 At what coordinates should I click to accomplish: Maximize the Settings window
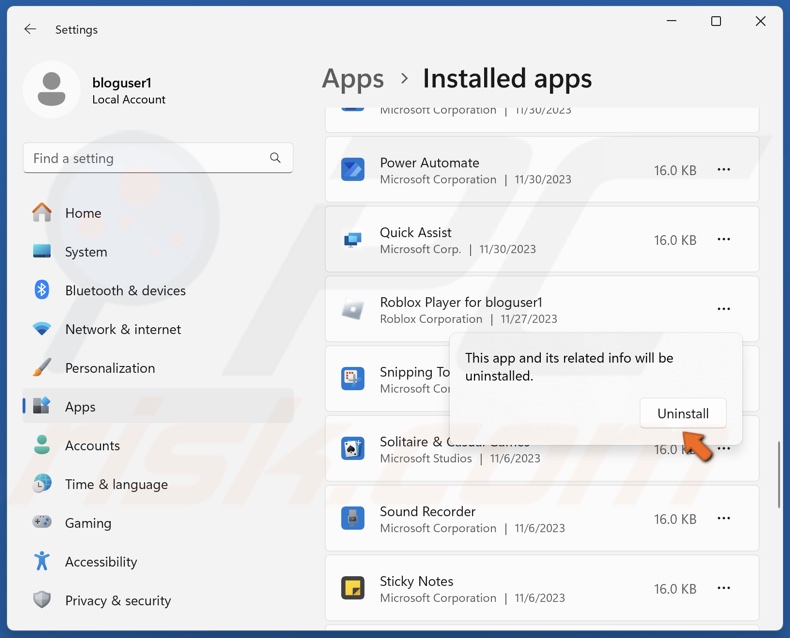[x=715, y=21]
